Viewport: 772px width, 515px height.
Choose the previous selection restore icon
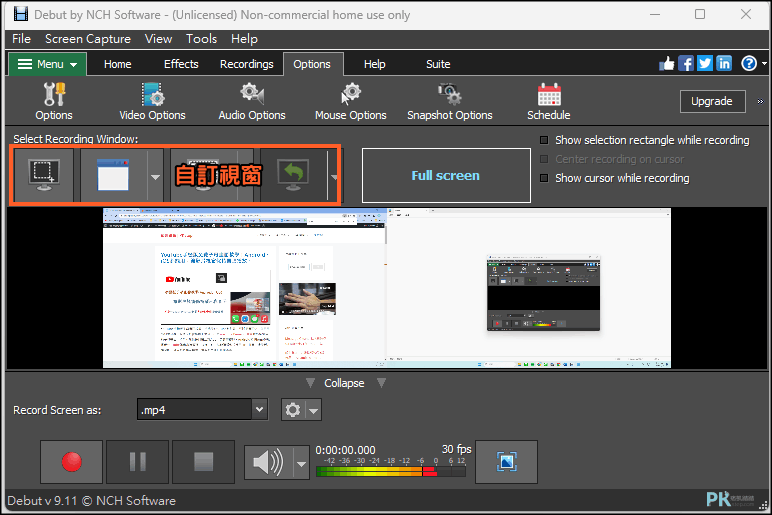[x=293, y=175]
